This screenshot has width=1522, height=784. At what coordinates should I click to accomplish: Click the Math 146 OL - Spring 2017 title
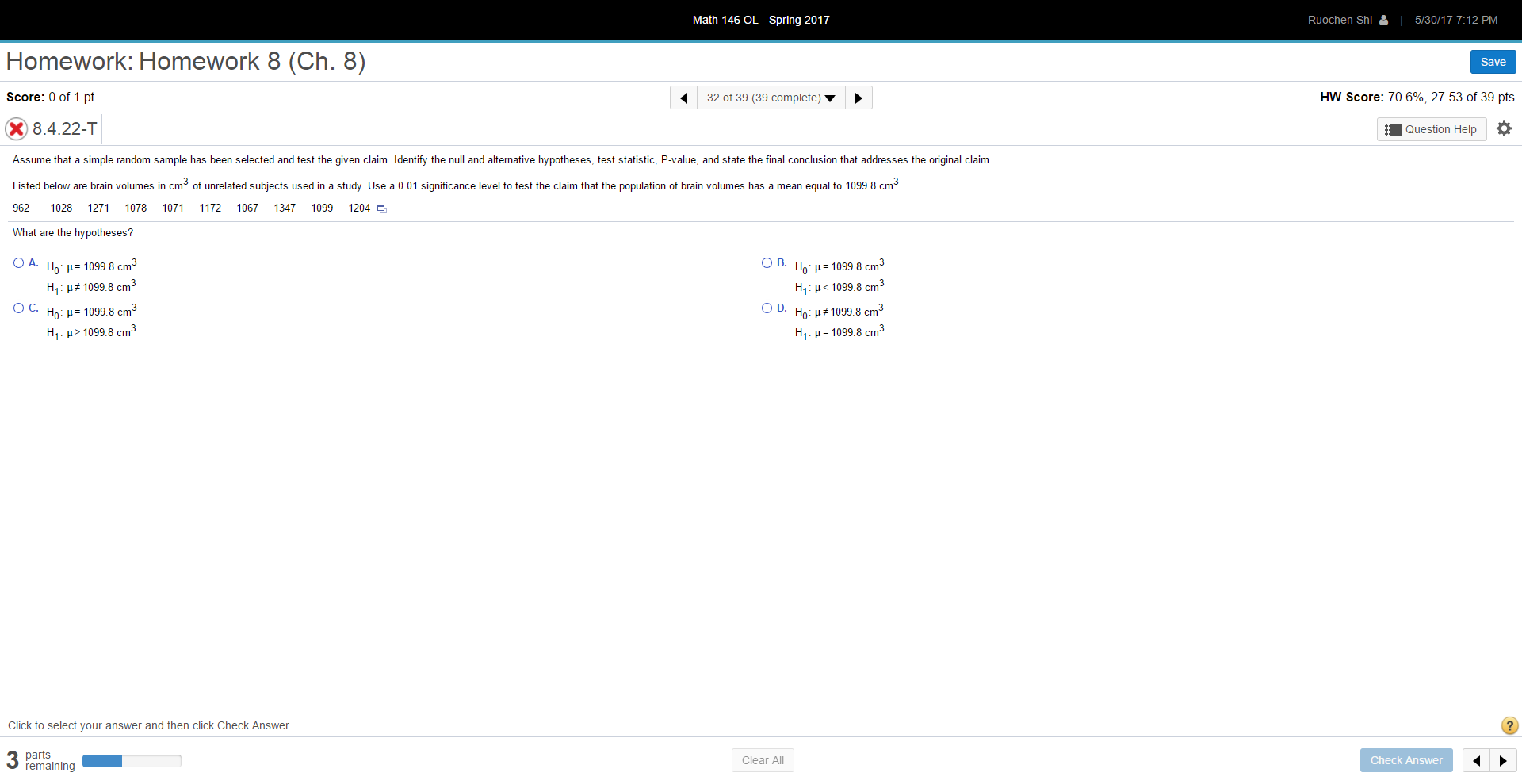tap(761, 20)
